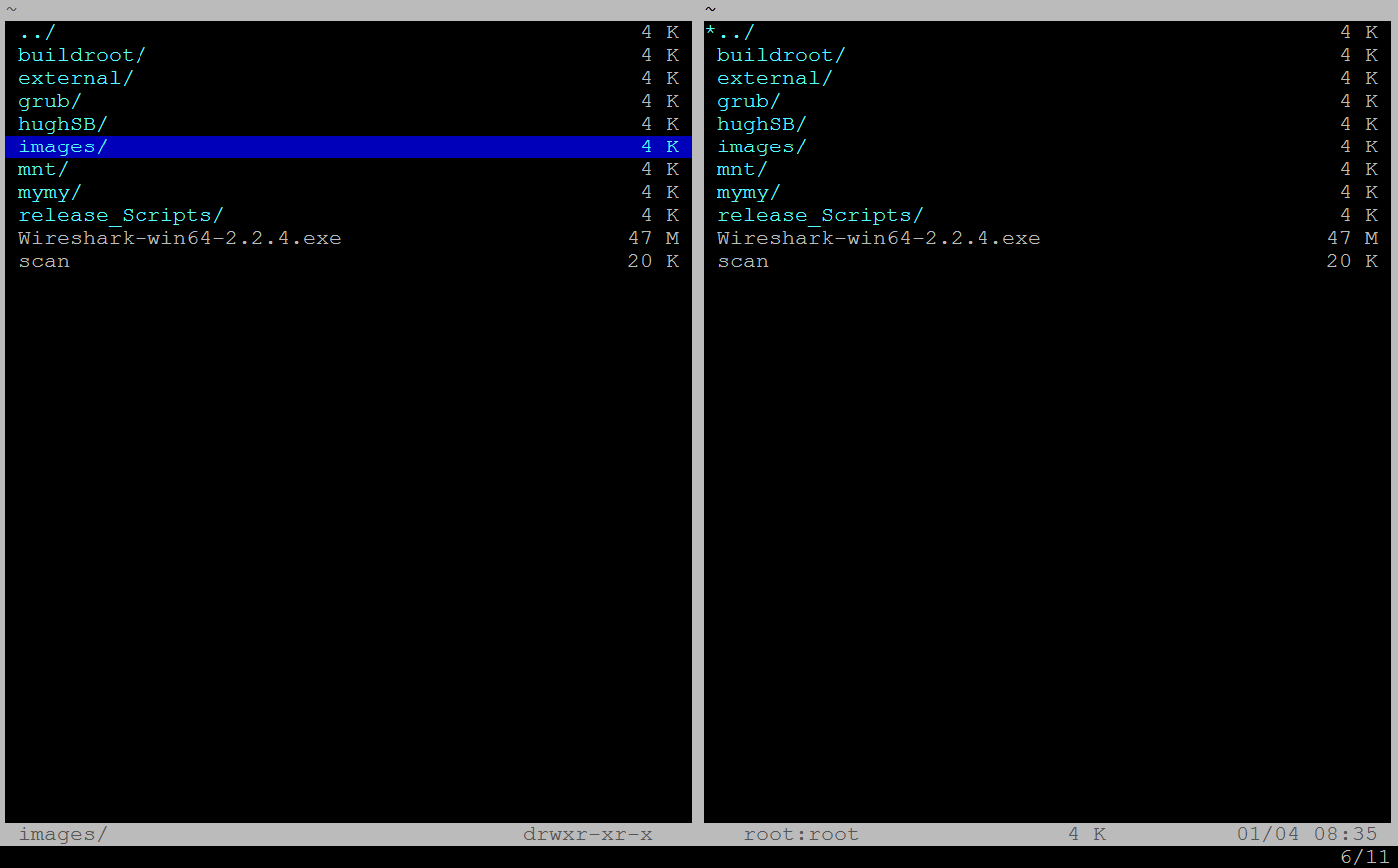The width and height of the screenshot is (1398, 868).
Task: Select mnt/ directory in left pane
Action: (43, 169)
